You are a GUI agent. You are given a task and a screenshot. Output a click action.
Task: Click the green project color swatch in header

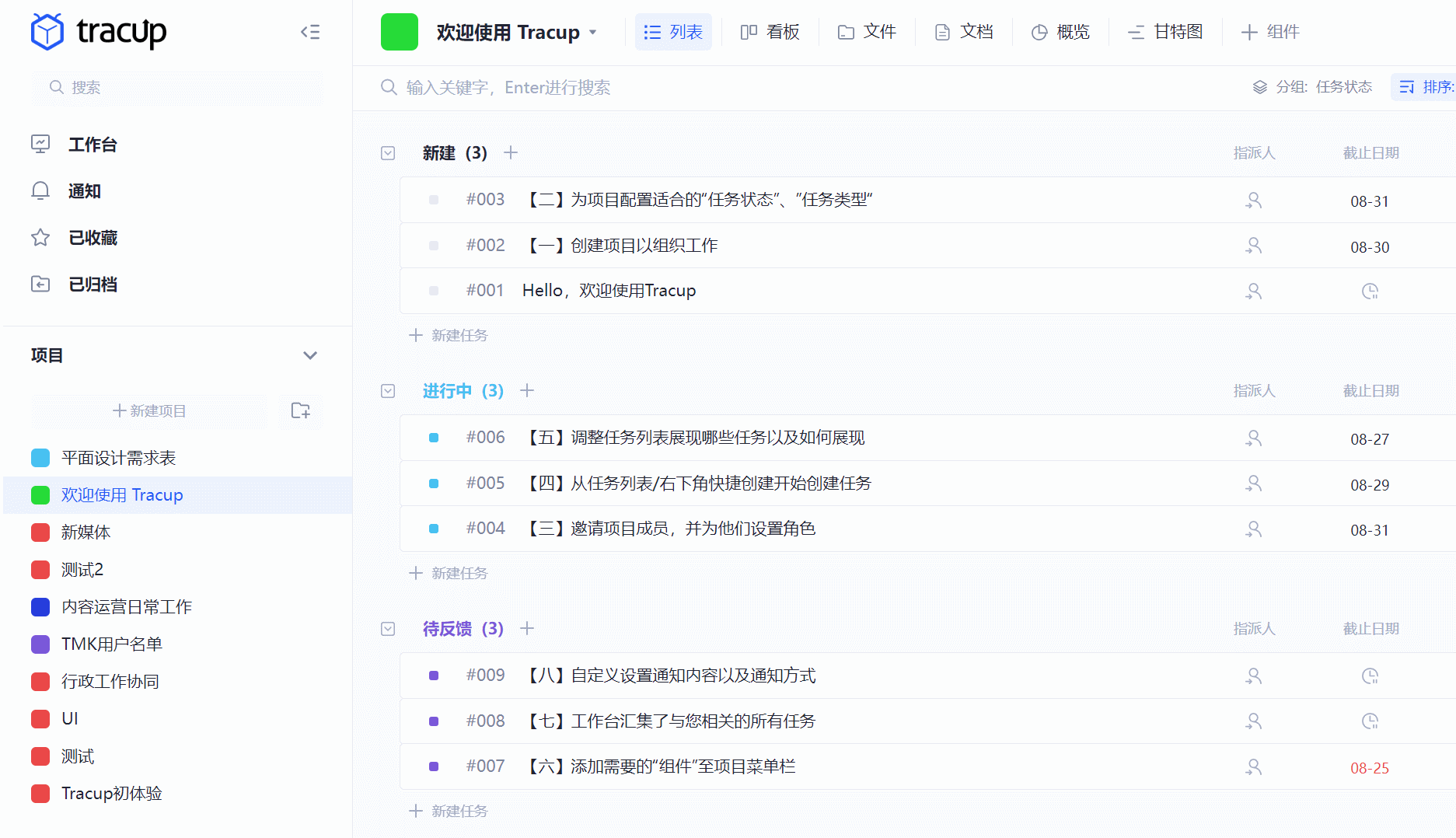click(x=400, y=32)
